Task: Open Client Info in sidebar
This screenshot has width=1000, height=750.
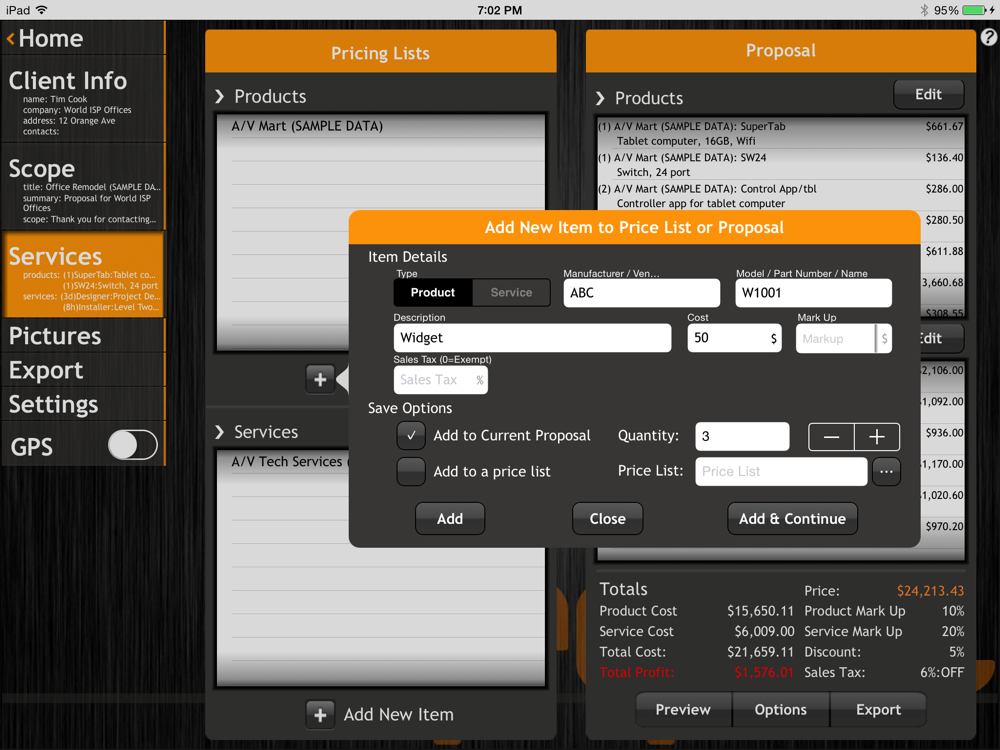Action: (x=68, y=81)
